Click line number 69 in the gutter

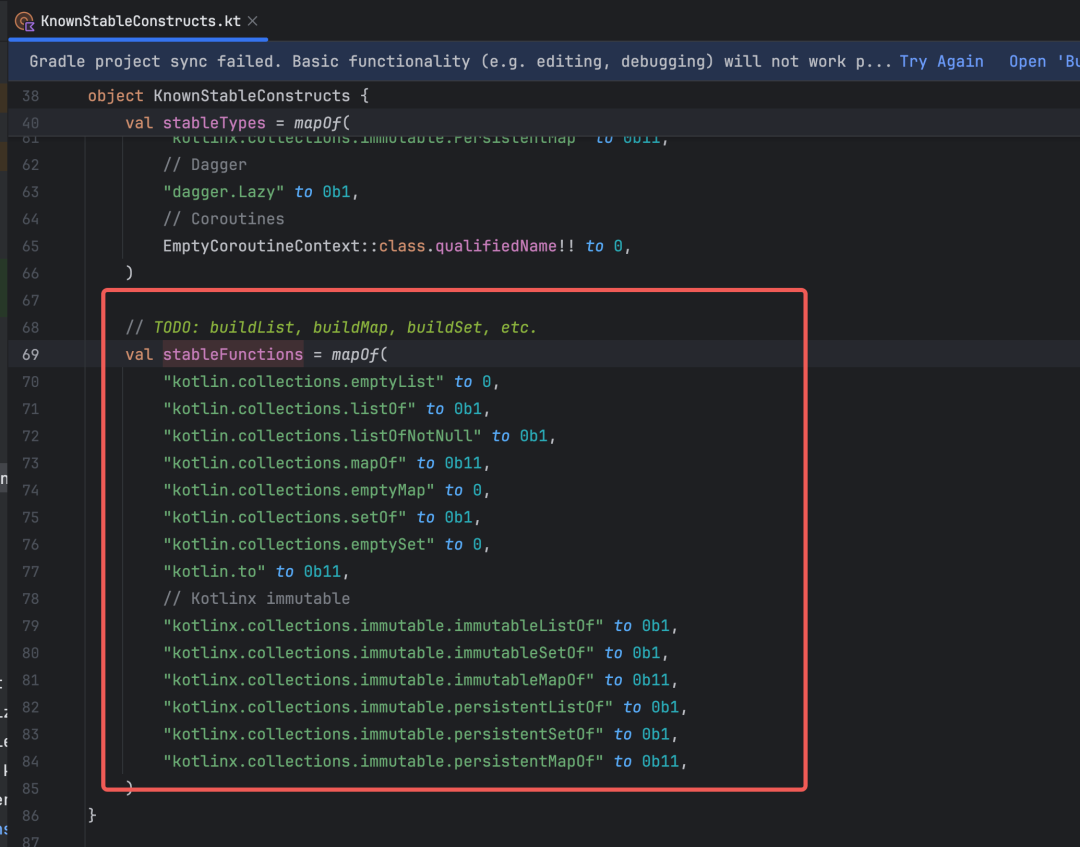coord(30,355)
